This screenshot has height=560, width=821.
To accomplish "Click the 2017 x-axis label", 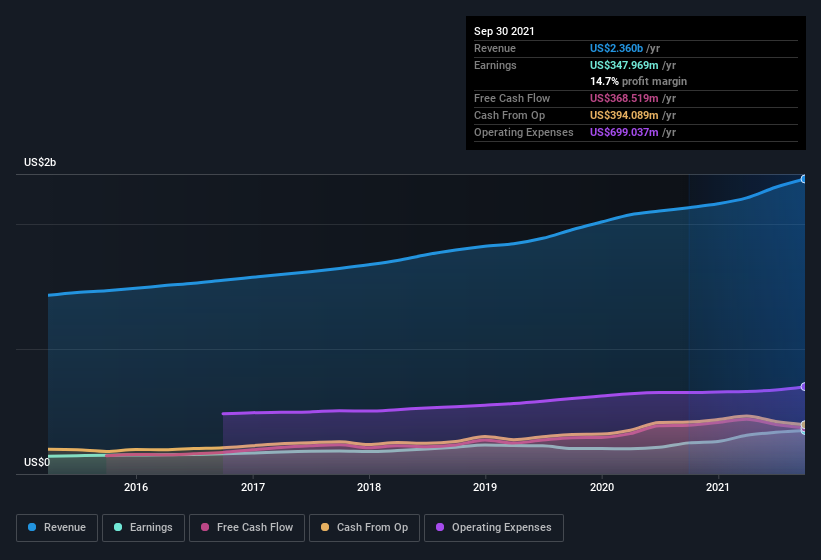I will 253,487.
